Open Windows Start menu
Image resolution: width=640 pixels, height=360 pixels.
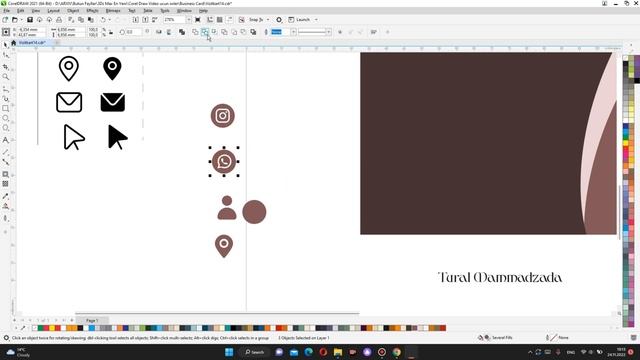tap(229, 352)
